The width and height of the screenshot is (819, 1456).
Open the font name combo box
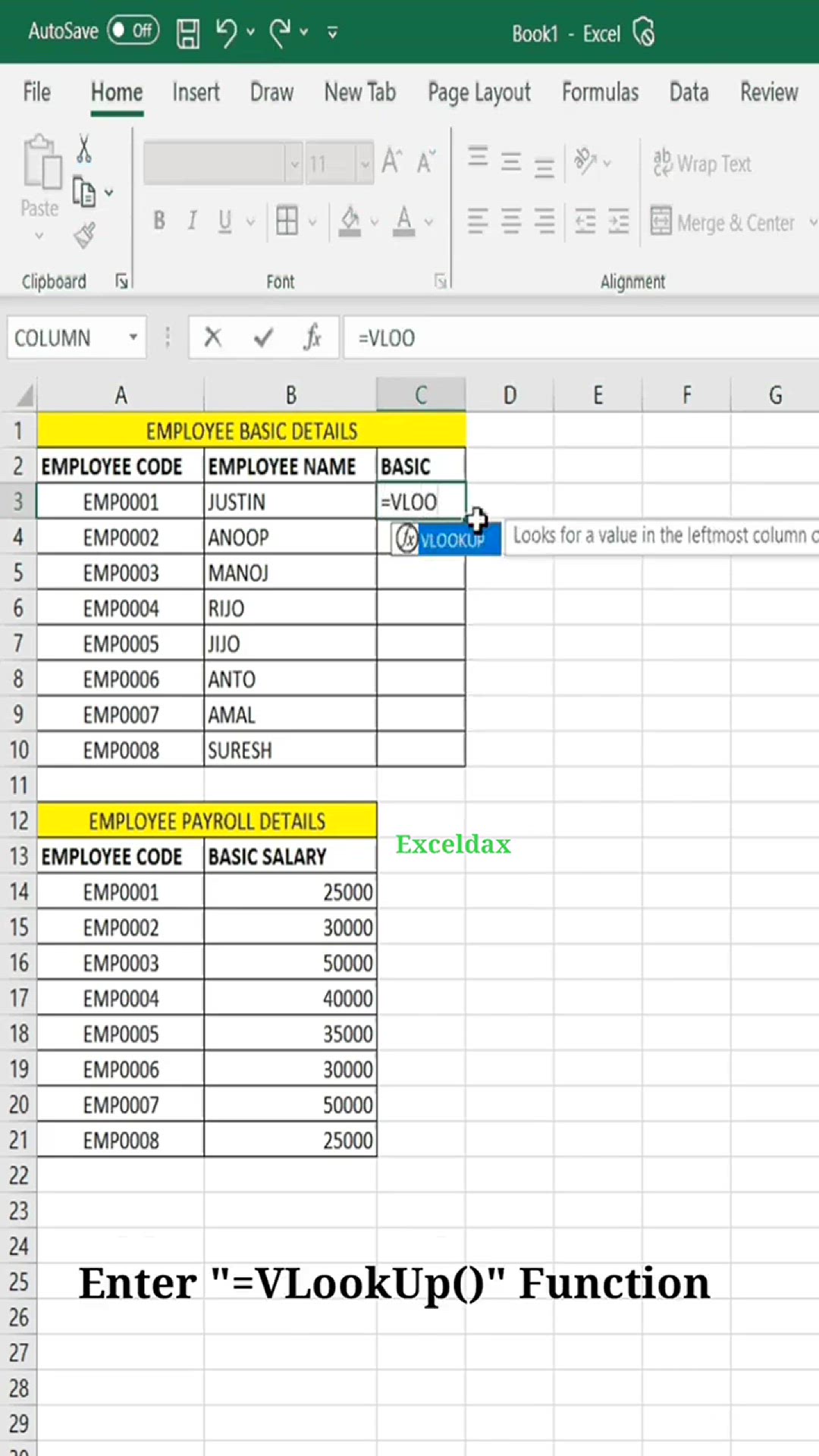(x=224, y=162)
